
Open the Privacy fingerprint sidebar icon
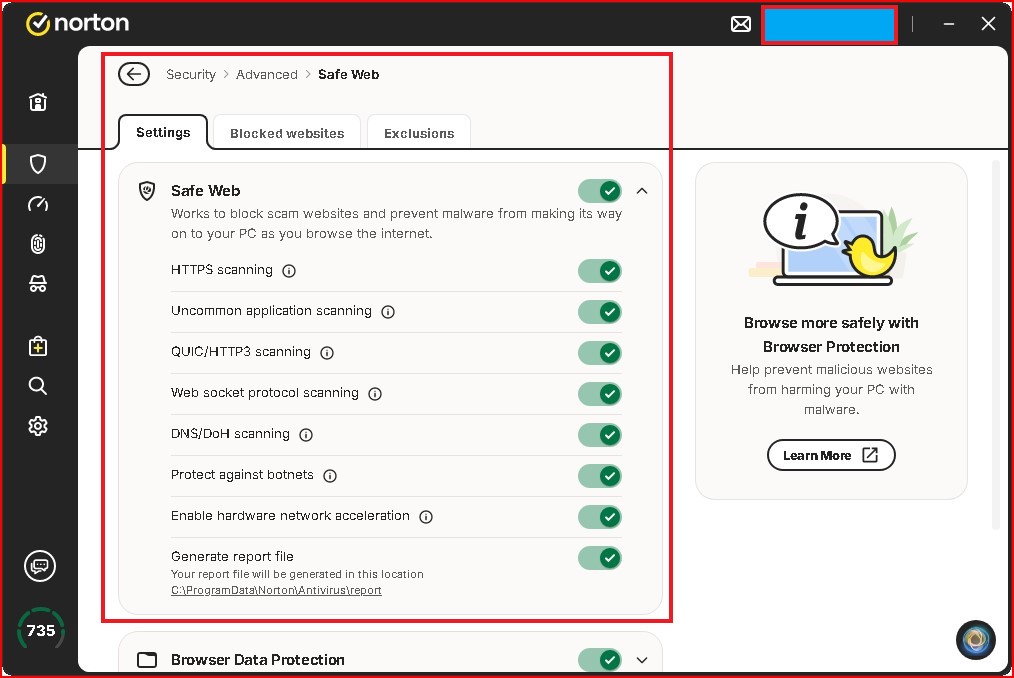pos(38,244)
